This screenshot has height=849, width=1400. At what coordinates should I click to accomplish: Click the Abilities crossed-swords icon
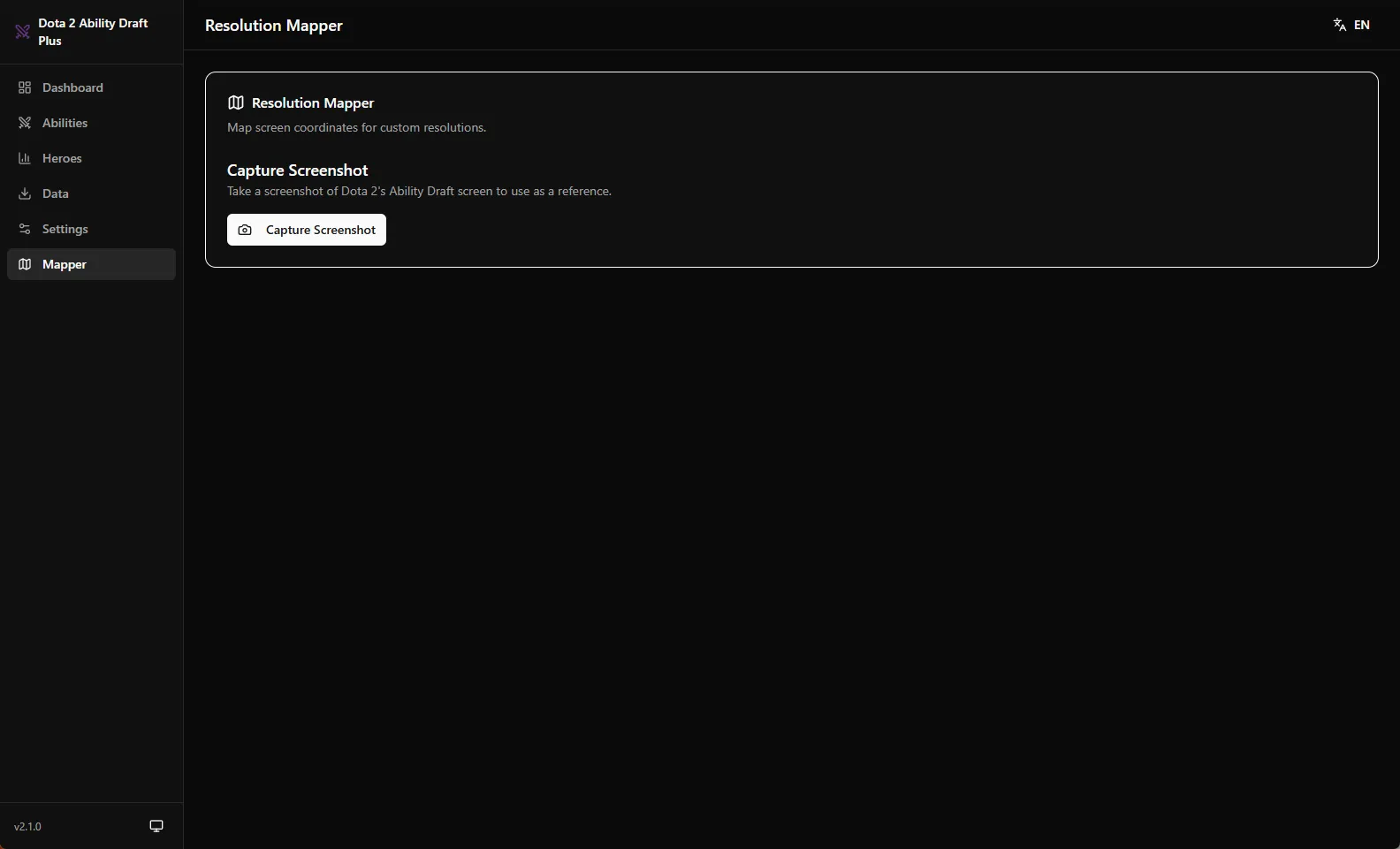pos(25,123)
